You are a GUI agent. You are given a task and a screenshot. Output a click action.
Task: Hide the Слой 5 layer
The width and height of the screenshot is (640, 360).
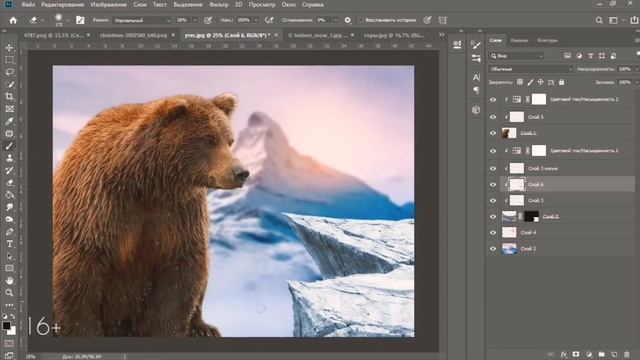coord(493,117)
